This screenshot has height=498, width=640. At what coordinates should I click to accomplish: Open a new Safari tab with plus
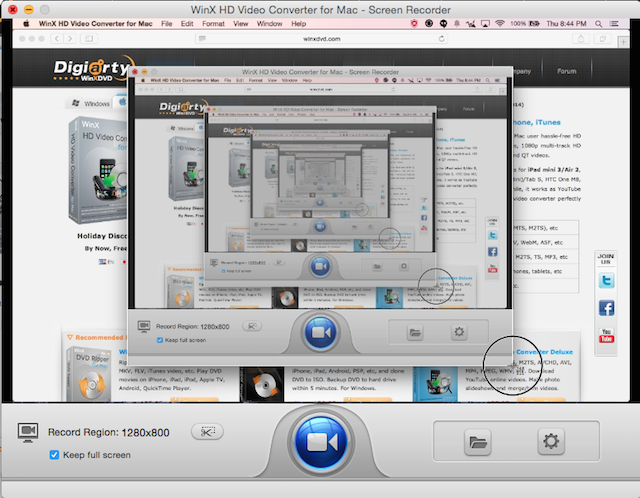click(x=623, y=42)
